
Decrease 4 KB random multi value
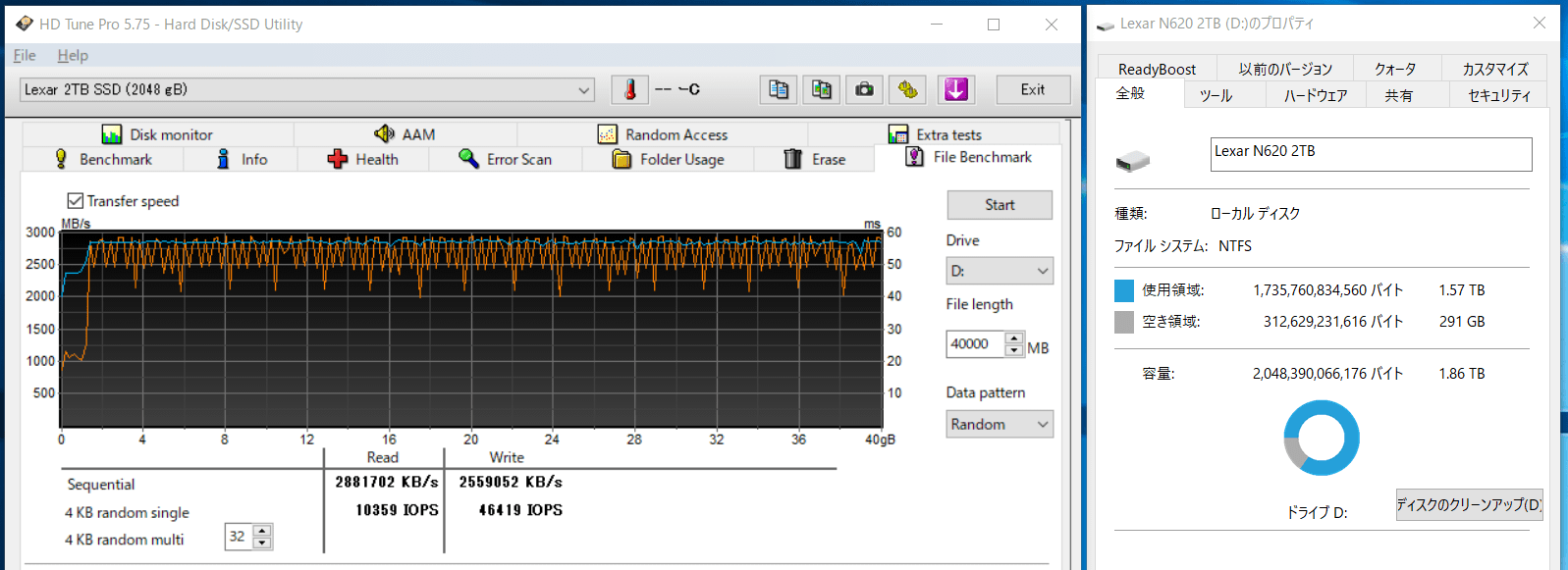pos(261,543)
